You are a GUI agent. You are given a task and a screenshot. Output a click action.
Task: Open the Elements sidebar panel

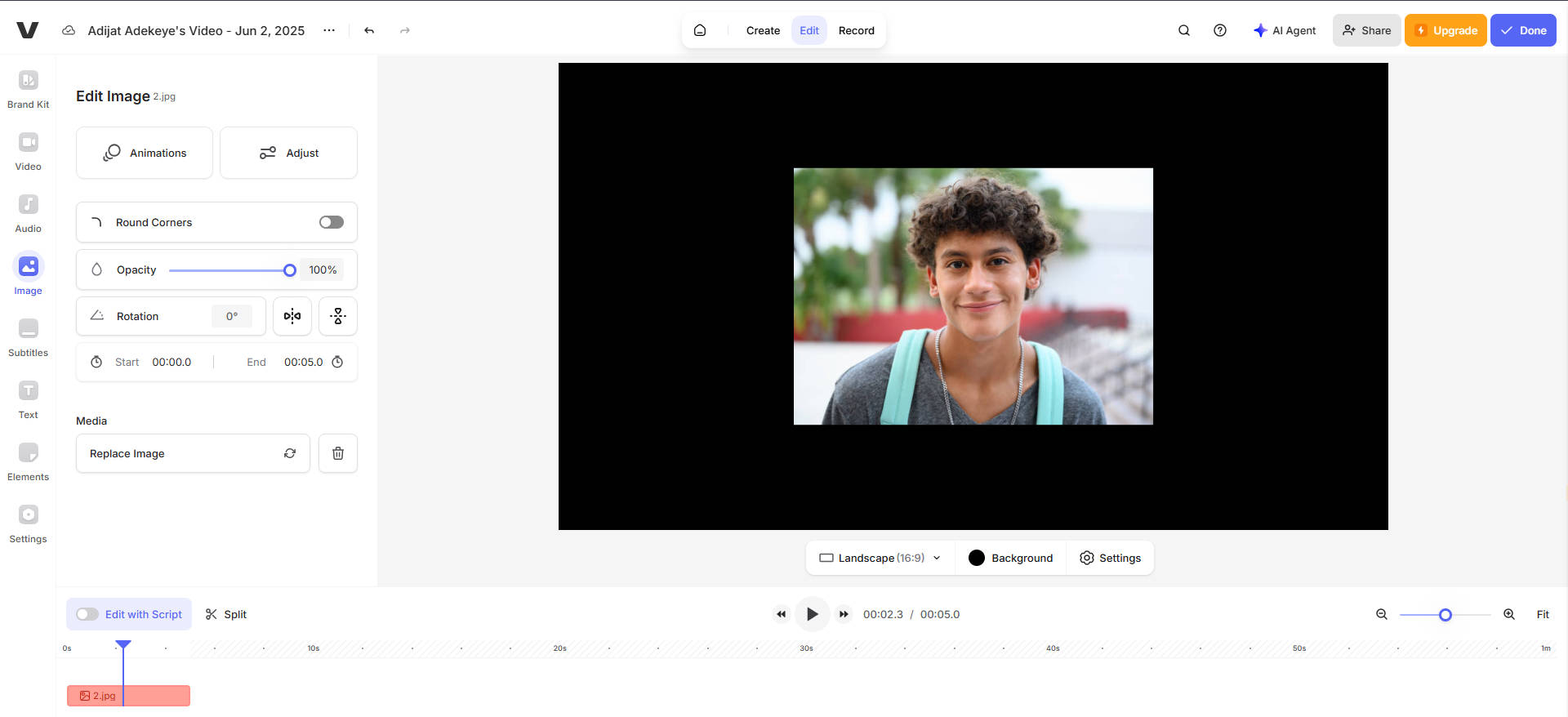(x=28, y=461)
